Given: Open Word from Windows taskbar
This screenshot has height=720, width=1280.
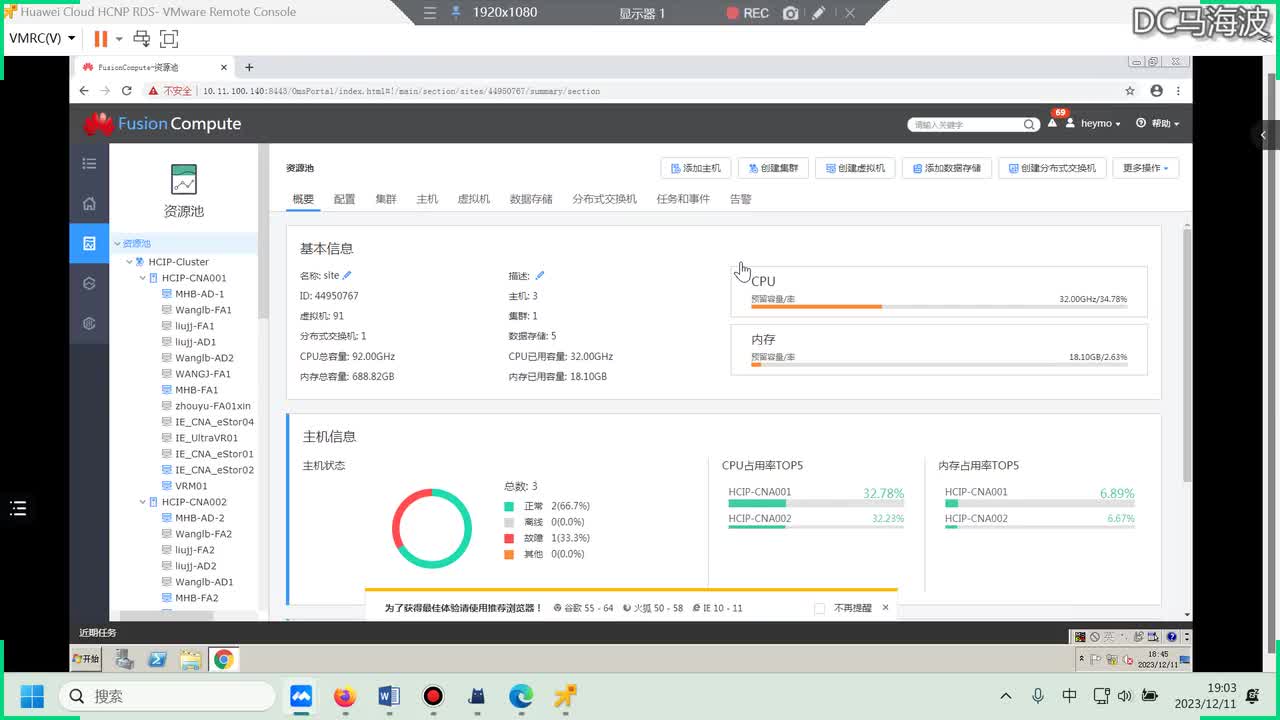Looking at the screenshot, I should (389, 696).
